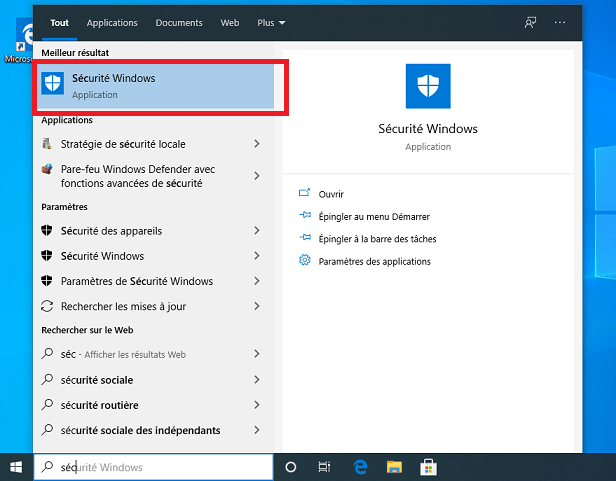Open the Sécurité Windows best result
This screenshot has width=616, height=481.
click(155, 86)
